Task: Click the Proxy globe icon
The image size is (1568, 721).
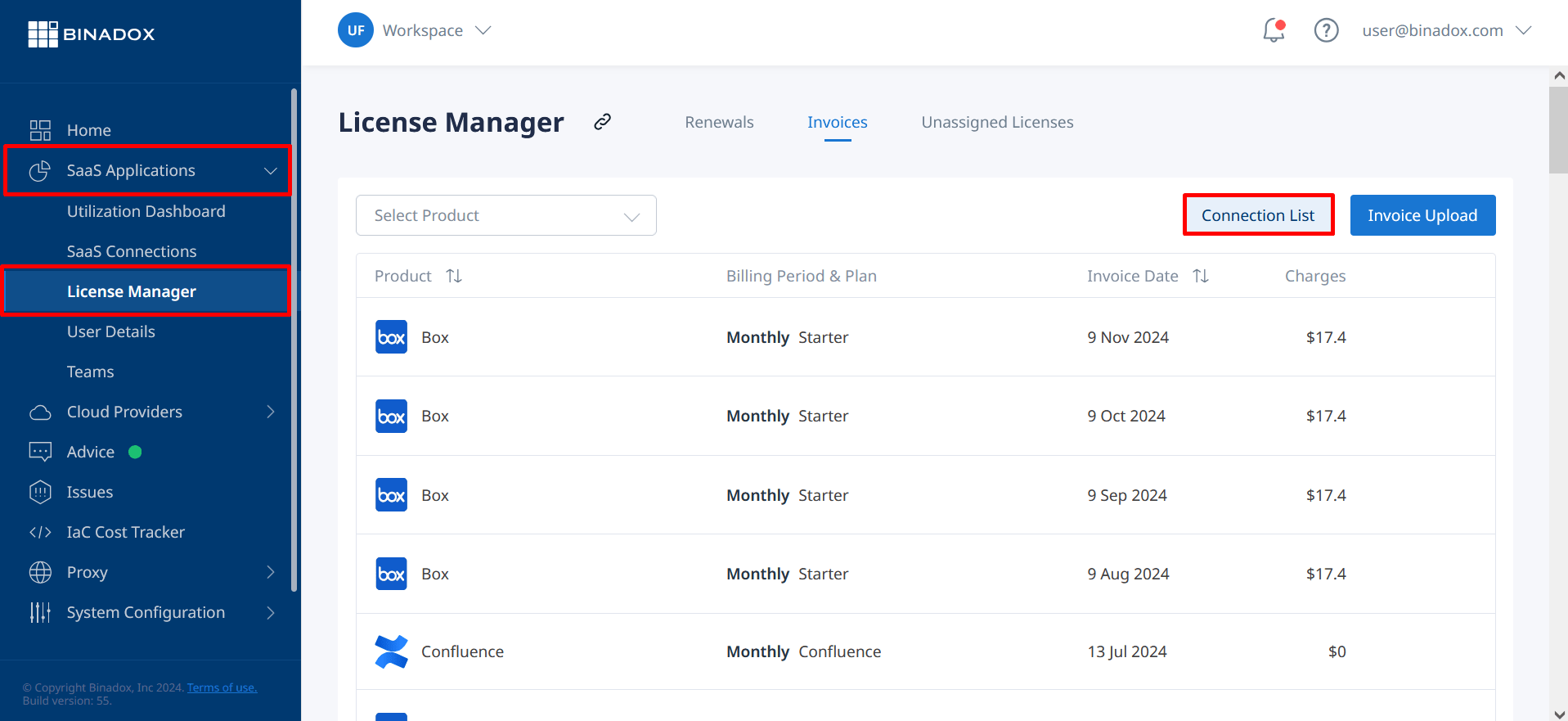Action: [x=40, y=572]
